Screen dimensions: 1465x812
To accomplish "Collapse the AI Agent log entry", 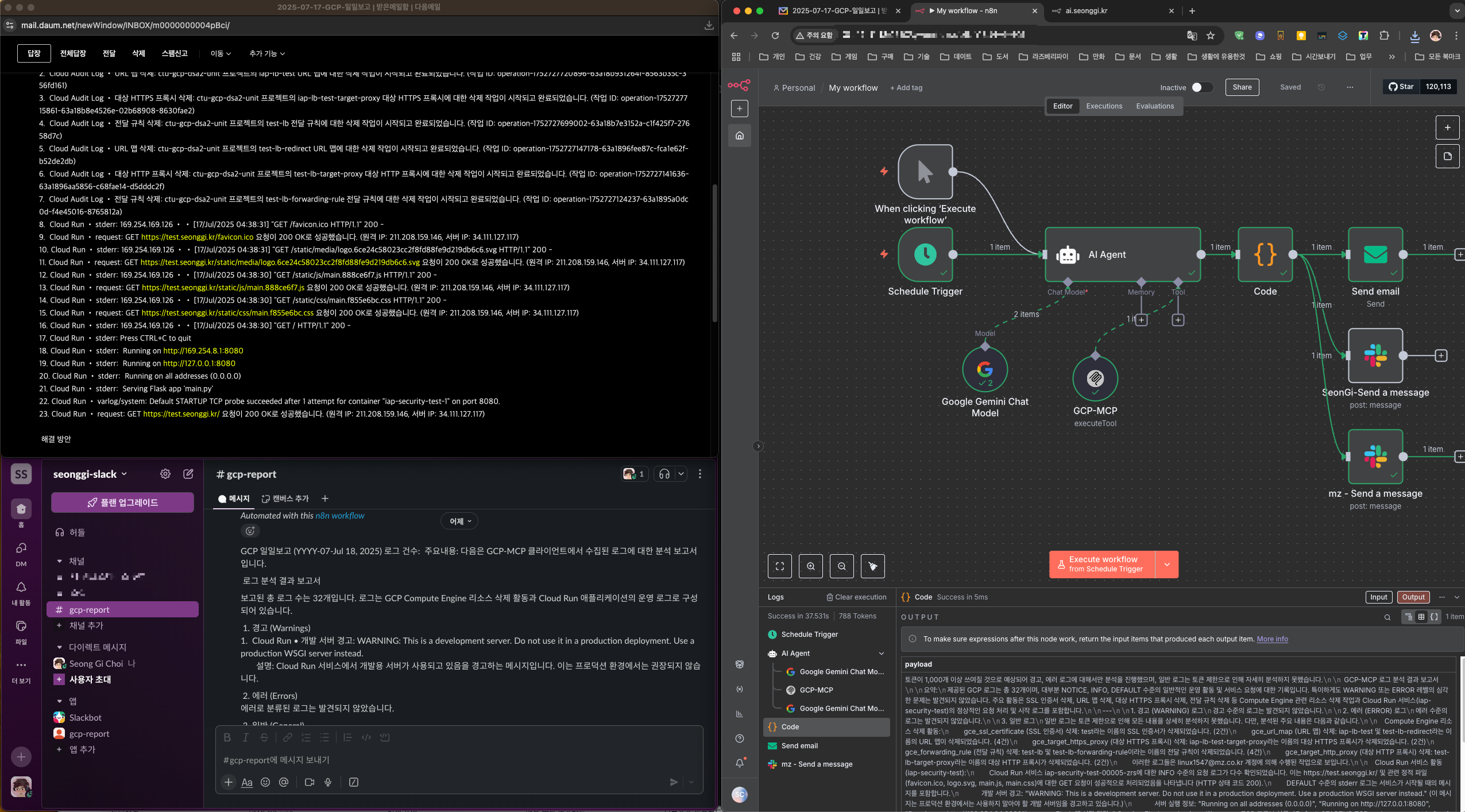I will pos(881,654).
